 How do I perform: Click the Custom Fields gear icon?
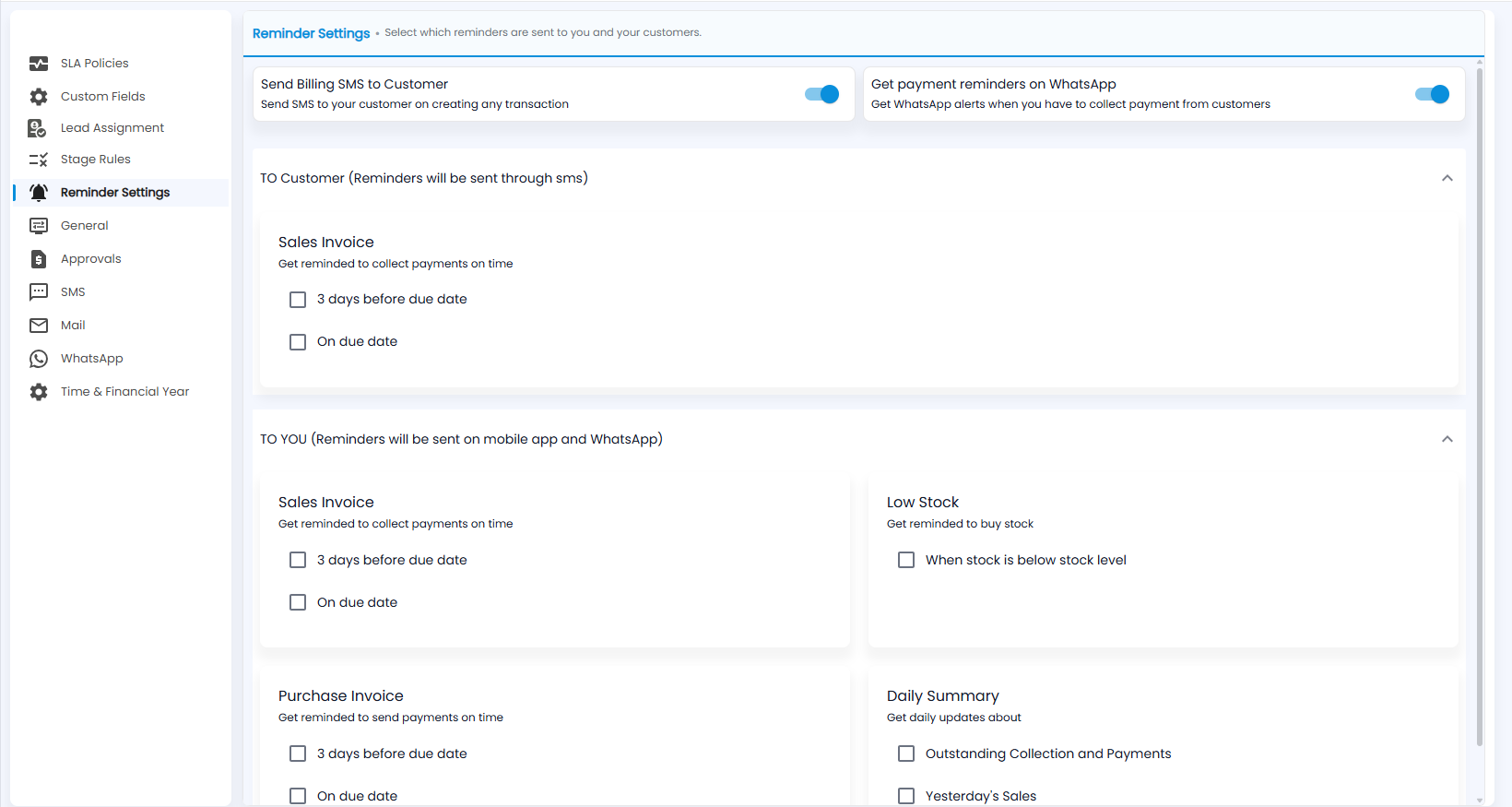tap(39, 97)
